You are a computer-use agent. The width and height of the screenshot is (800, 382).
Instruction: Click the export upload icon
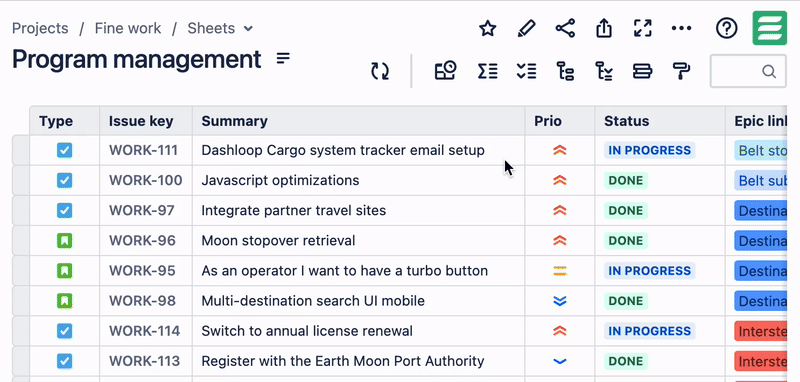(x=604, y=28)
